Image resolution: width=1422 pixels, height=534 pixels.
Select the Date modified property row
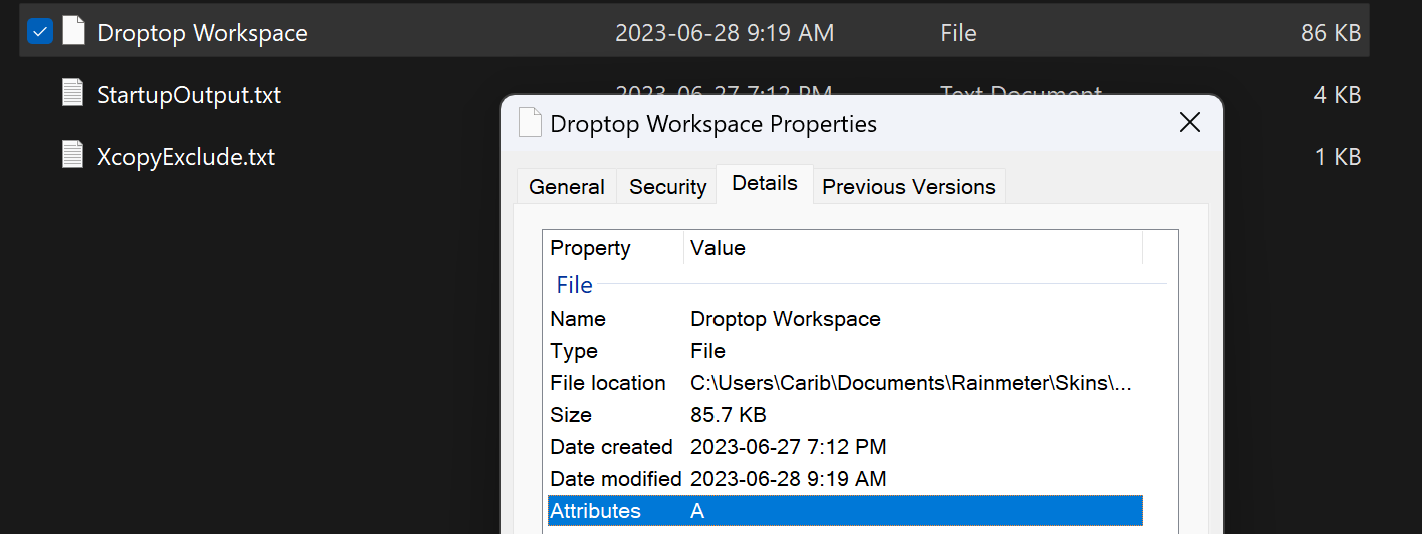(x=845, y=479)
